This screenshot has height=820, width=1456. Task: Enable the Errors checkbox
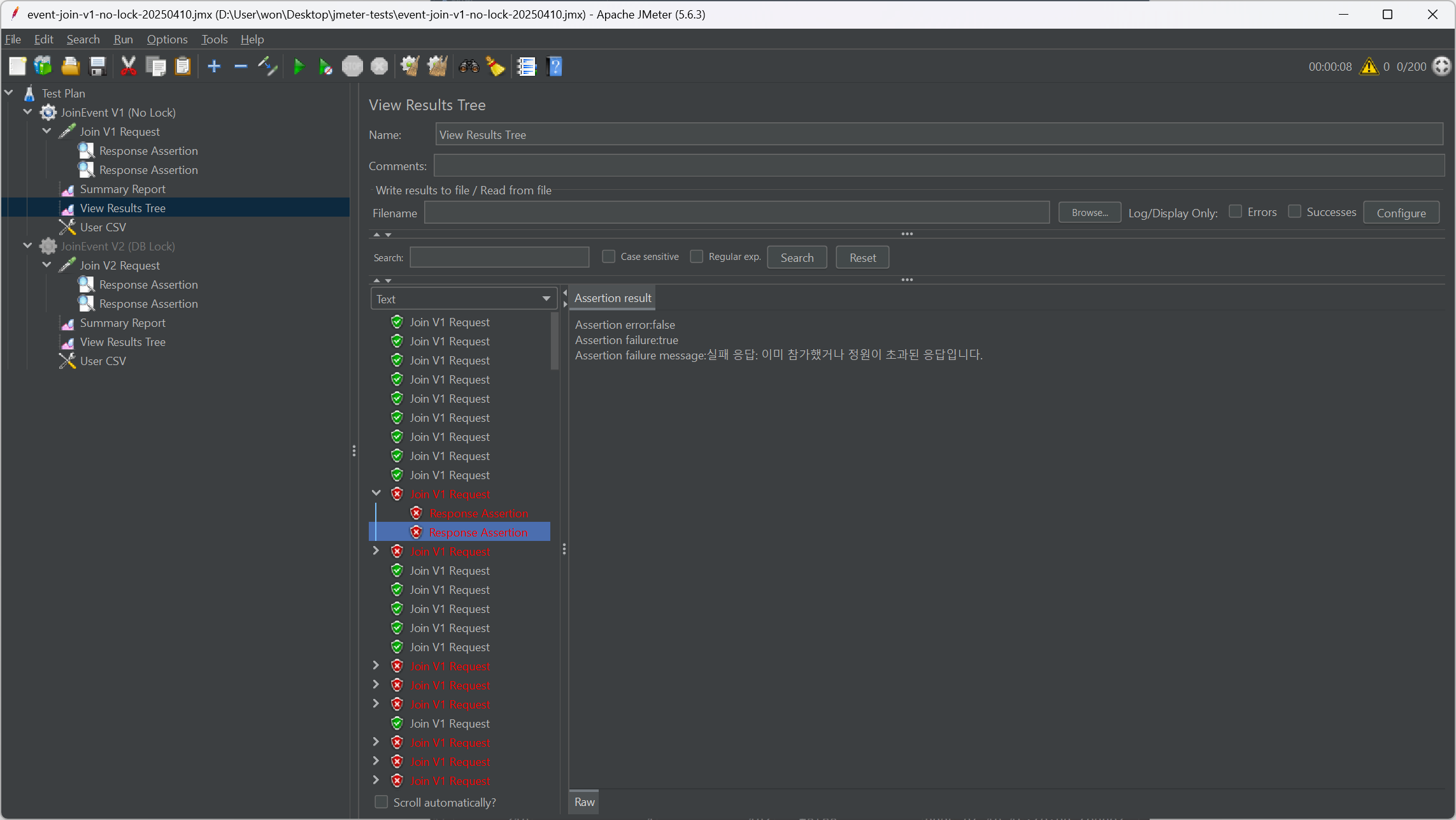(x=1235, y=212)
